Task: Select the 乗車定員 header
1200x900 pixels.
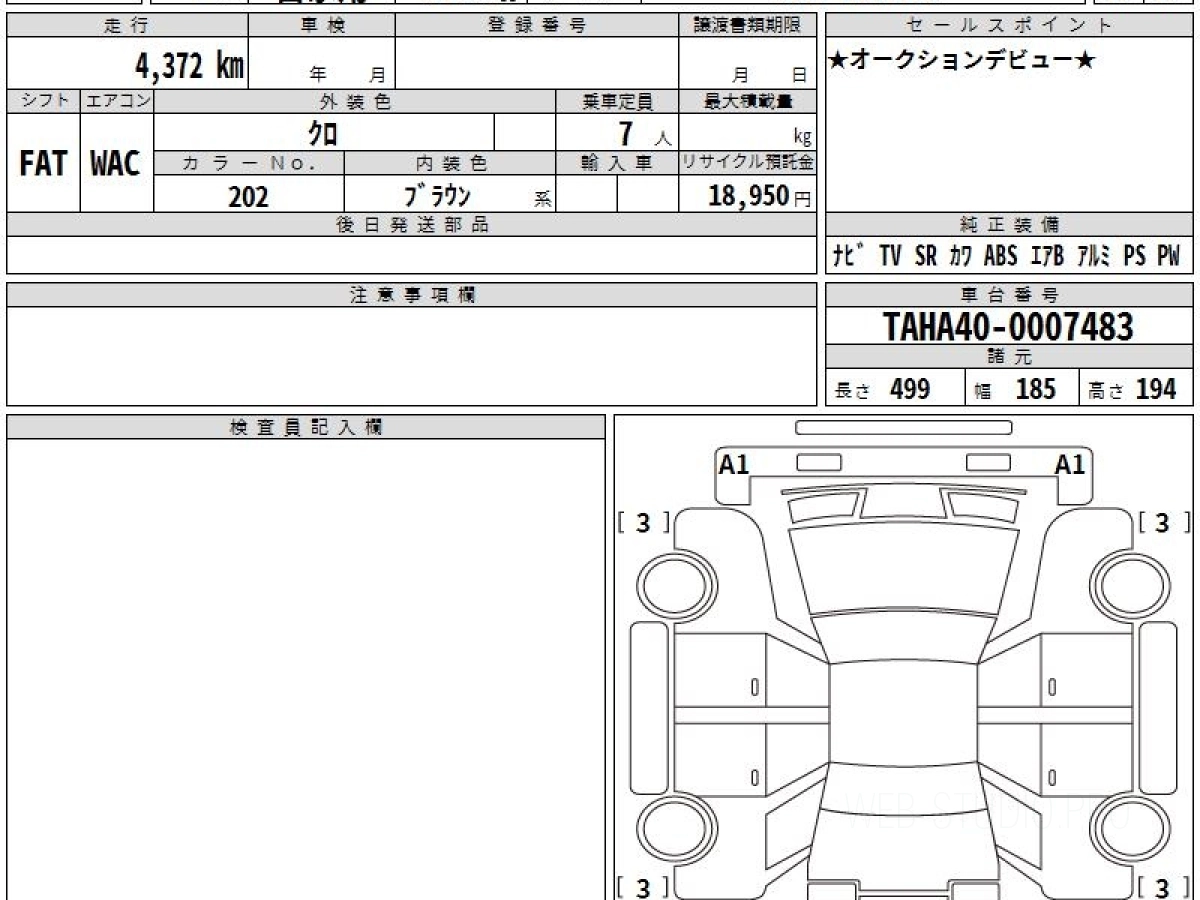Action: coord(617,101)
